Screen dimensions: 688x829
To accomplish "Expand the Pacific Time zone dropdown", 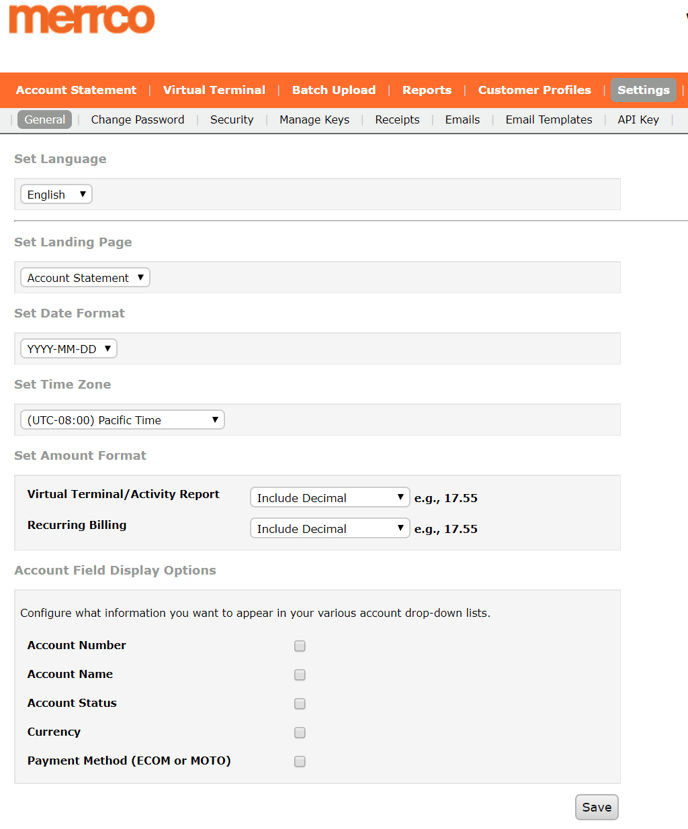I will [122, 420].
